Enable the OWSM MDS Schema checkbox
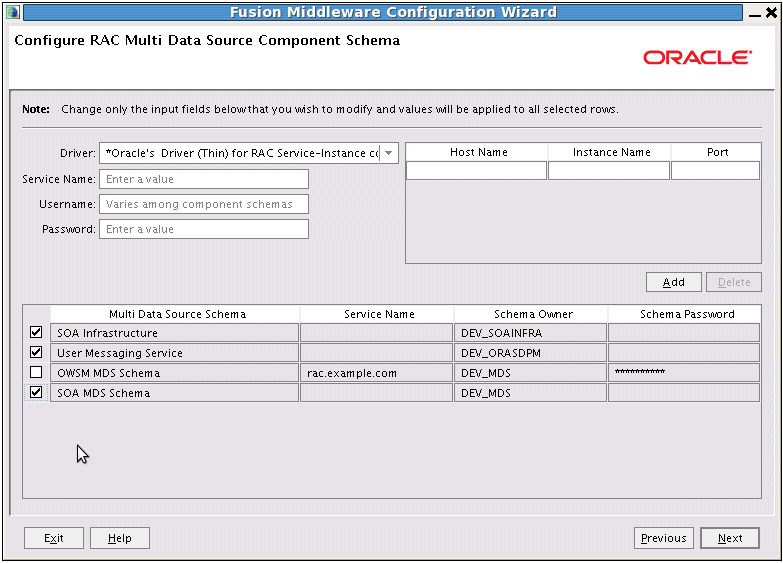Screen dimensions: 783x563 pos(36,372)
